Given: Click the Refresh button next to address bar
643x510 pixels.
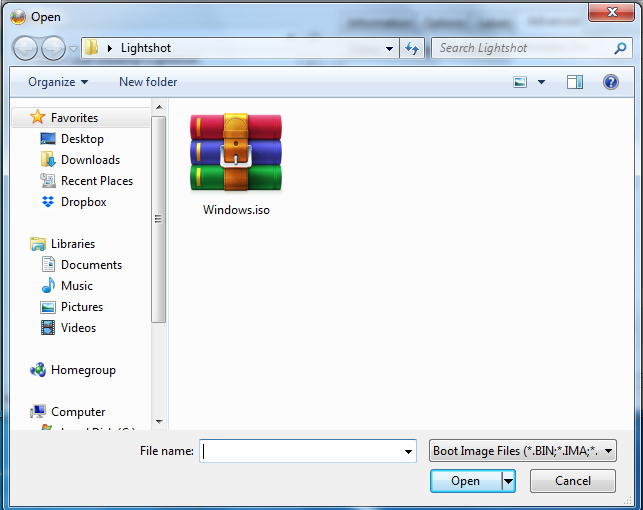Looking at the screenshot, I should 412,48.
